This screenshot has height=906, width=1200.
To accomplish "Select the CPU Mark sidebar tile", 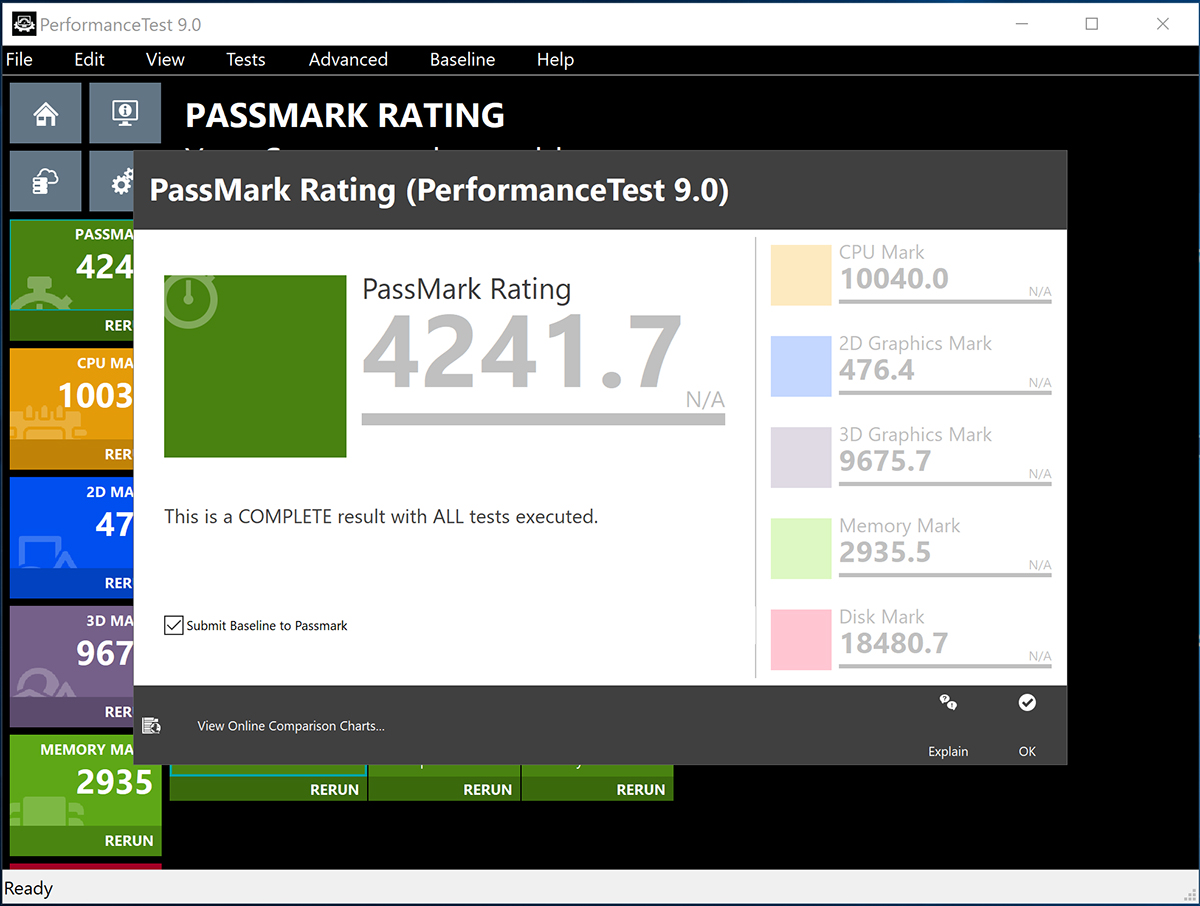I will [x=72, y=394].
